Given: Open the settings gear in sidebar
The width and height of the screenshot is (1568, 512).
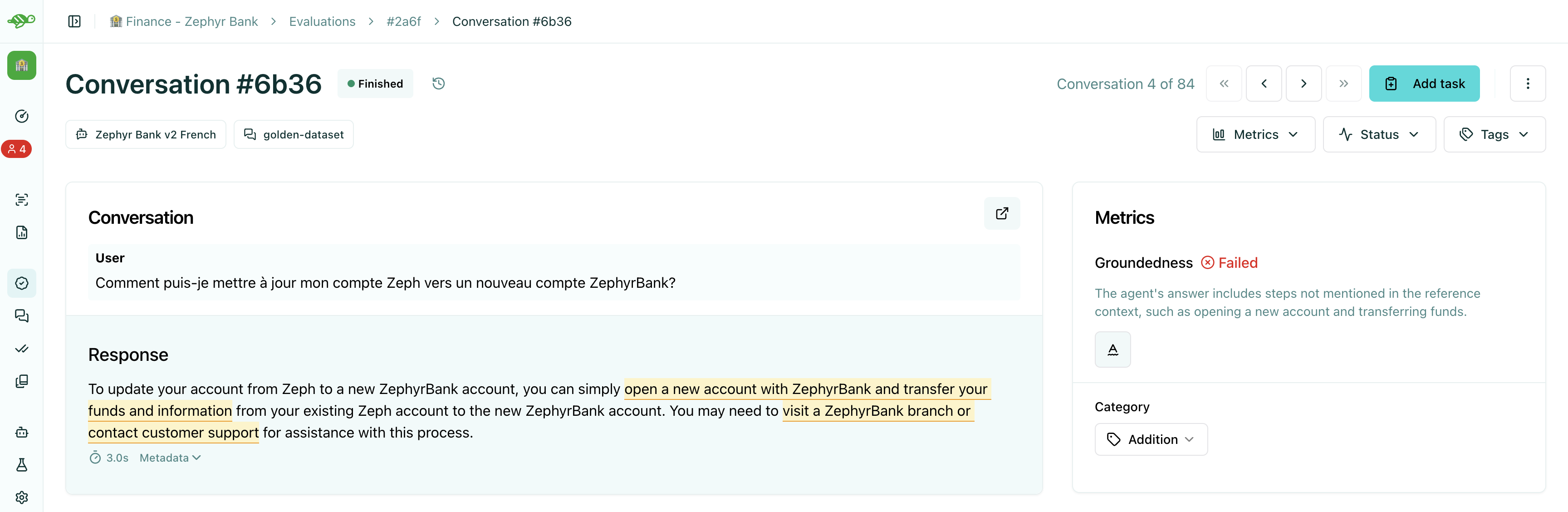Looking at the screenshot, I should point(22,497).
